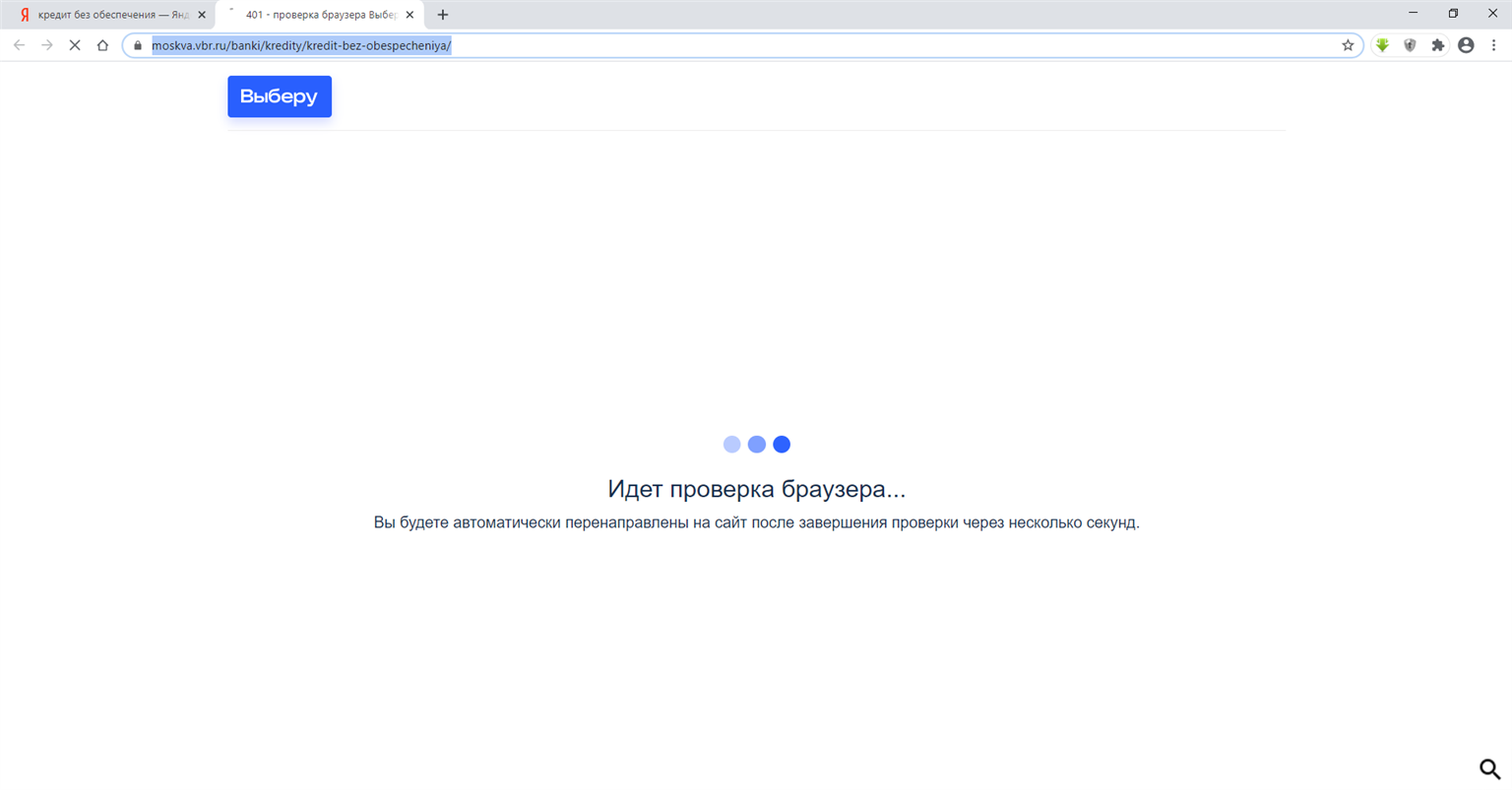The height and width of the screenshot is (790, 1512).
Task: Click the magnifier icon in bottom corner
Action: coord(1489,768)
